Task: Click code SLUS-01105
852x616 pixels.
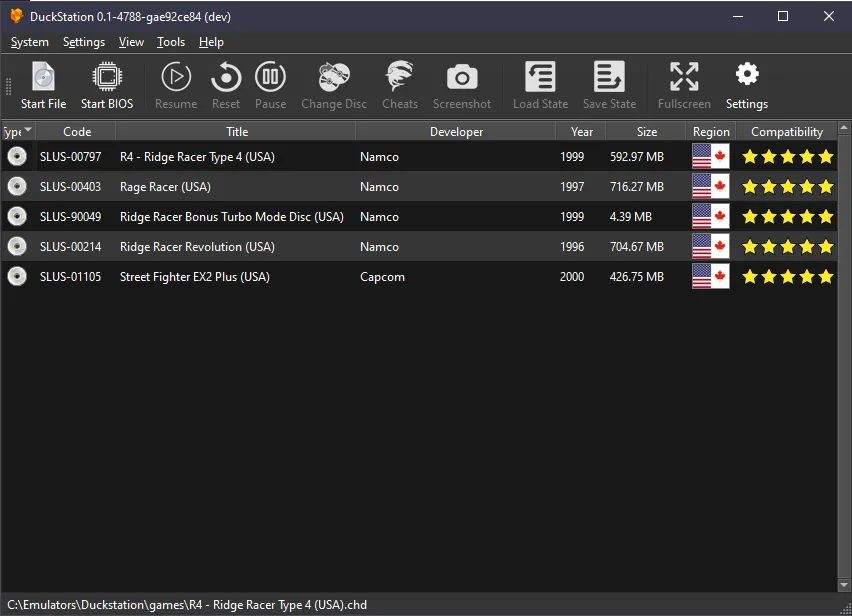Action: pos(70,276)
